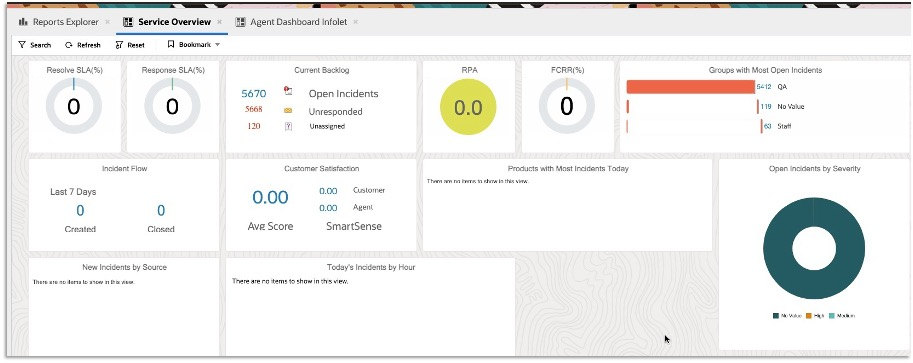The image size is (913, 363).
Task: Click the yellow RPA circle showing 0.0
Action: pyautogui.click(x=468, y=108)
